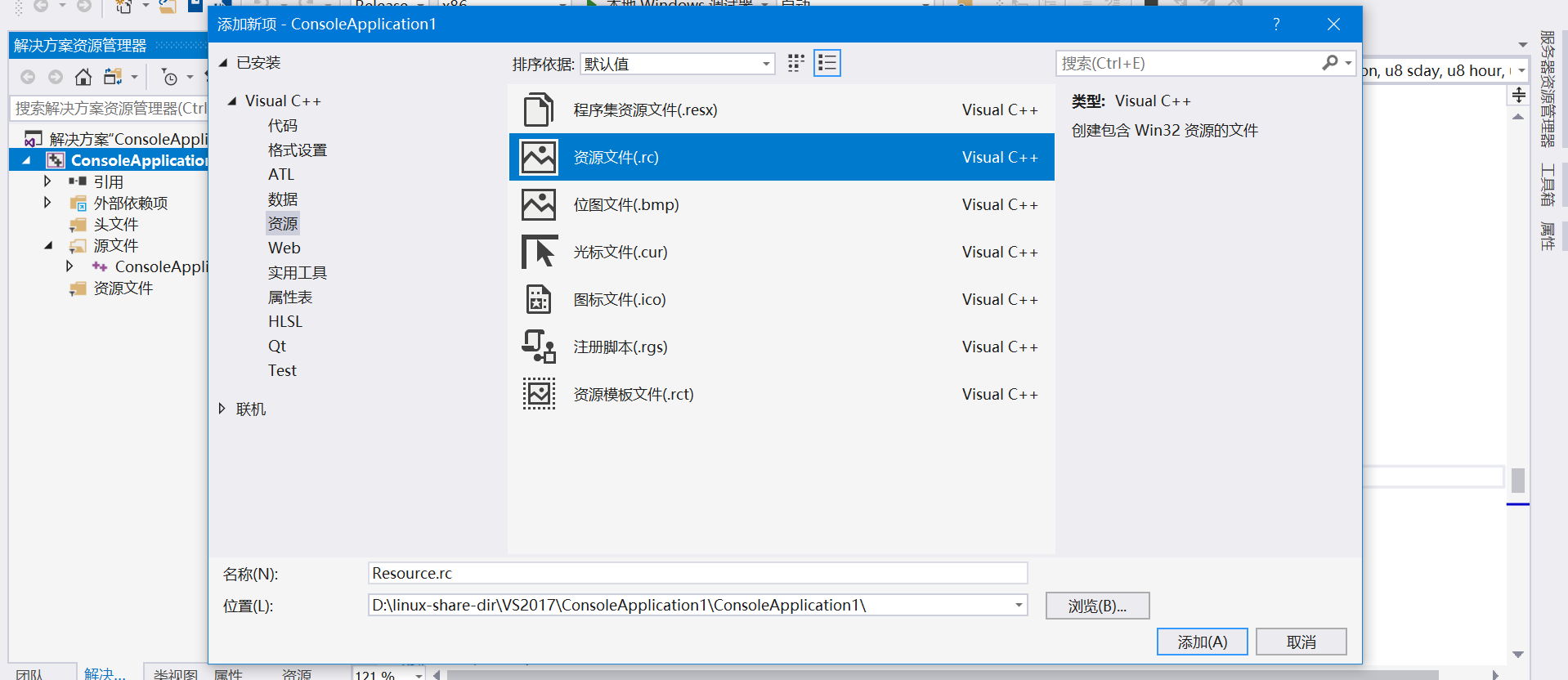Select the HLSL category
Image resolution: width=1568 pixels, height=680 pixels.
tap(285, 321)
